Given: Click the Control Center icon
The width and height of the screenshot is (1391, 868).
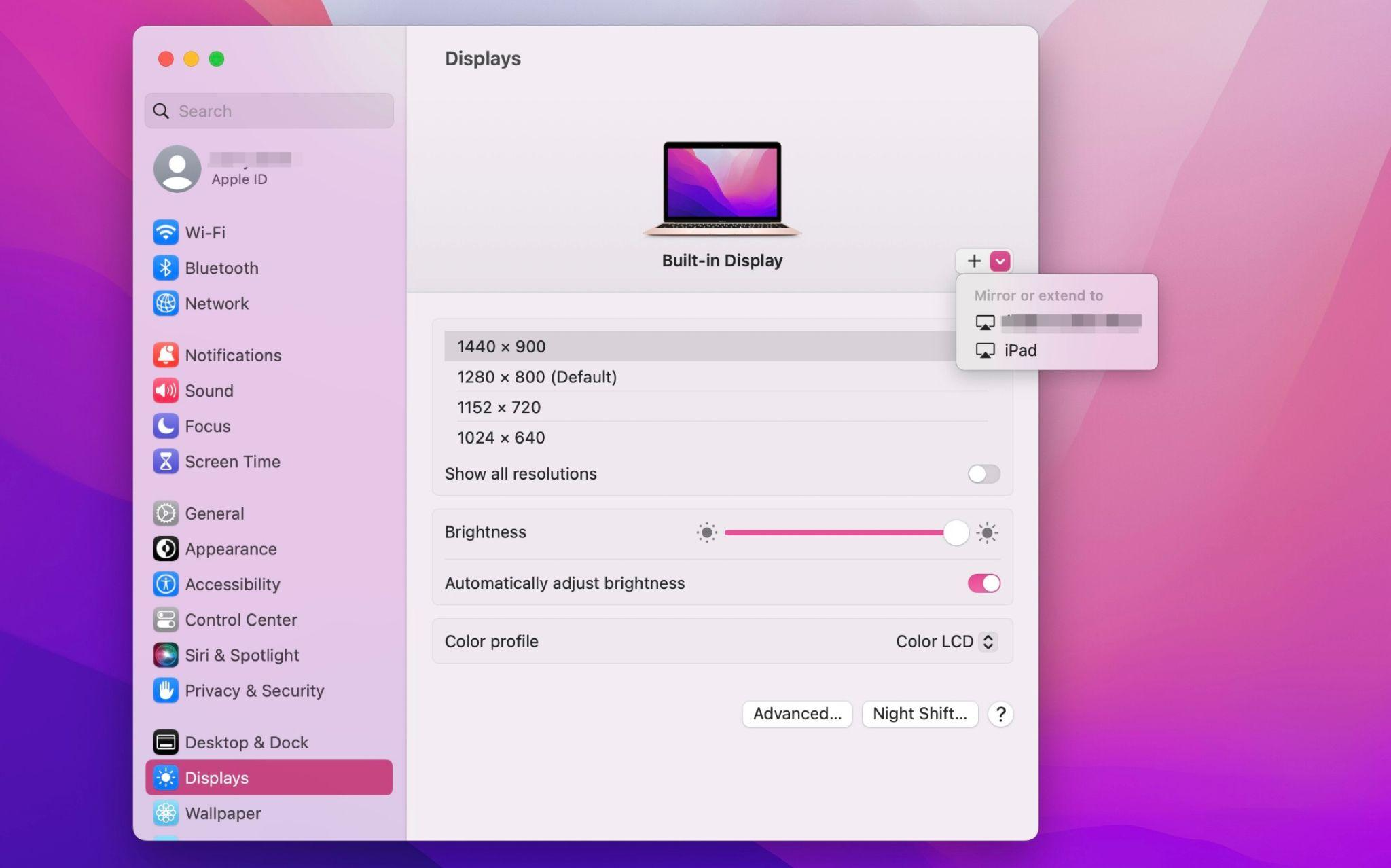Looking at the screenshot, I should coord(166,619).
